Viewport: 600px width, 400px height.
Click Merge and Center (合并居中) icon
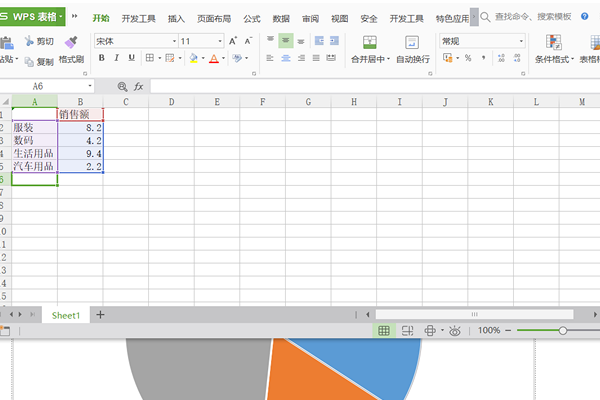370,42
